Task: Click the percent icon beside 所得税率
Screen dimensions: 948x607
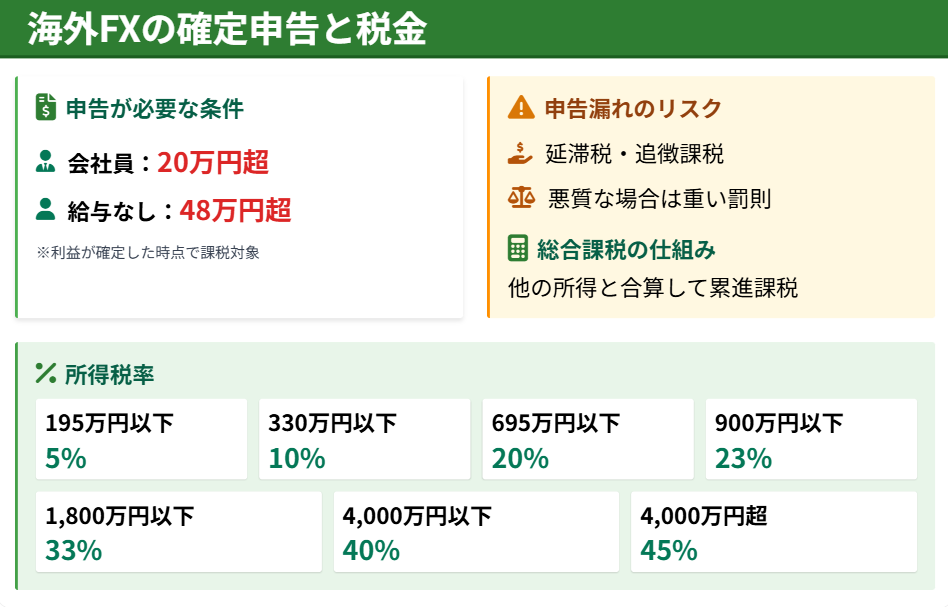Action: pos(45,373)
